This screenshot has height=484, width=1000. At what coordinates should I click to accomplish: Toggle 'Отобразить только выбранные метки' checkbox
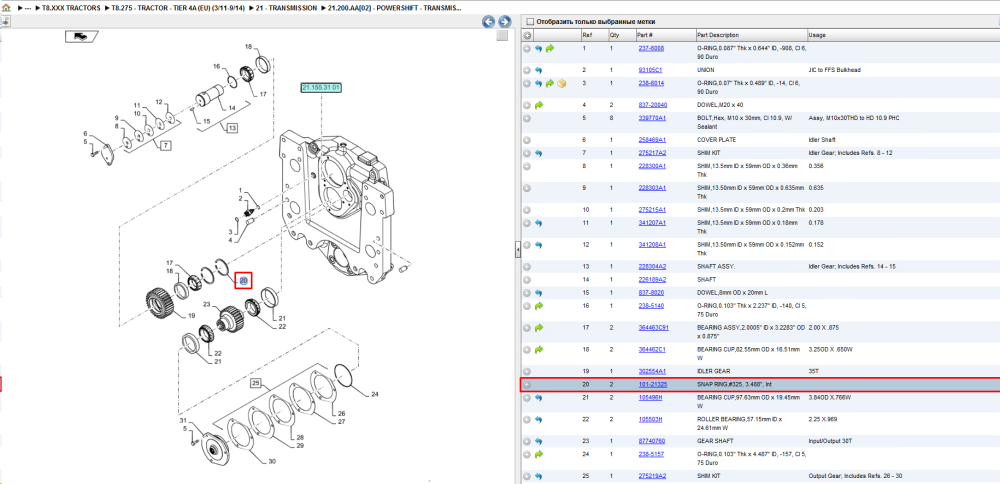529,22
